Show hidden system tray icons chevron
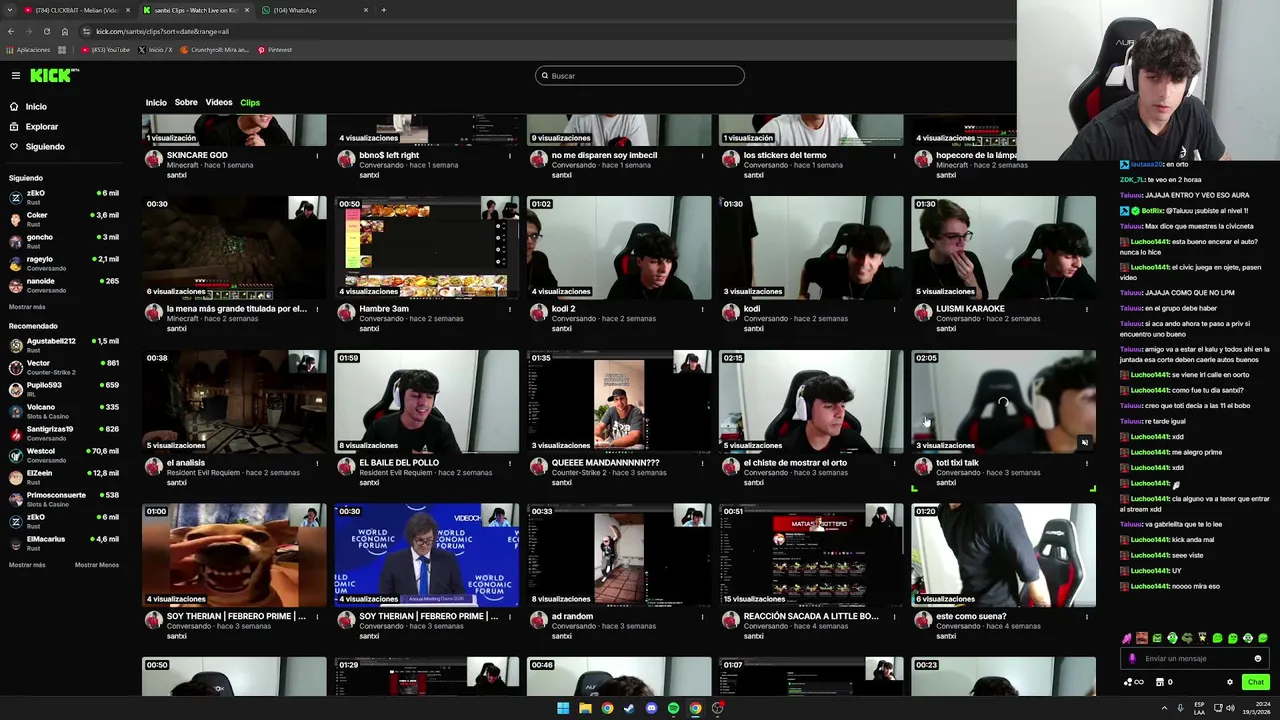Viewport: 1280px width, 720px height. pyautogui.click(x=1164, y=708)
